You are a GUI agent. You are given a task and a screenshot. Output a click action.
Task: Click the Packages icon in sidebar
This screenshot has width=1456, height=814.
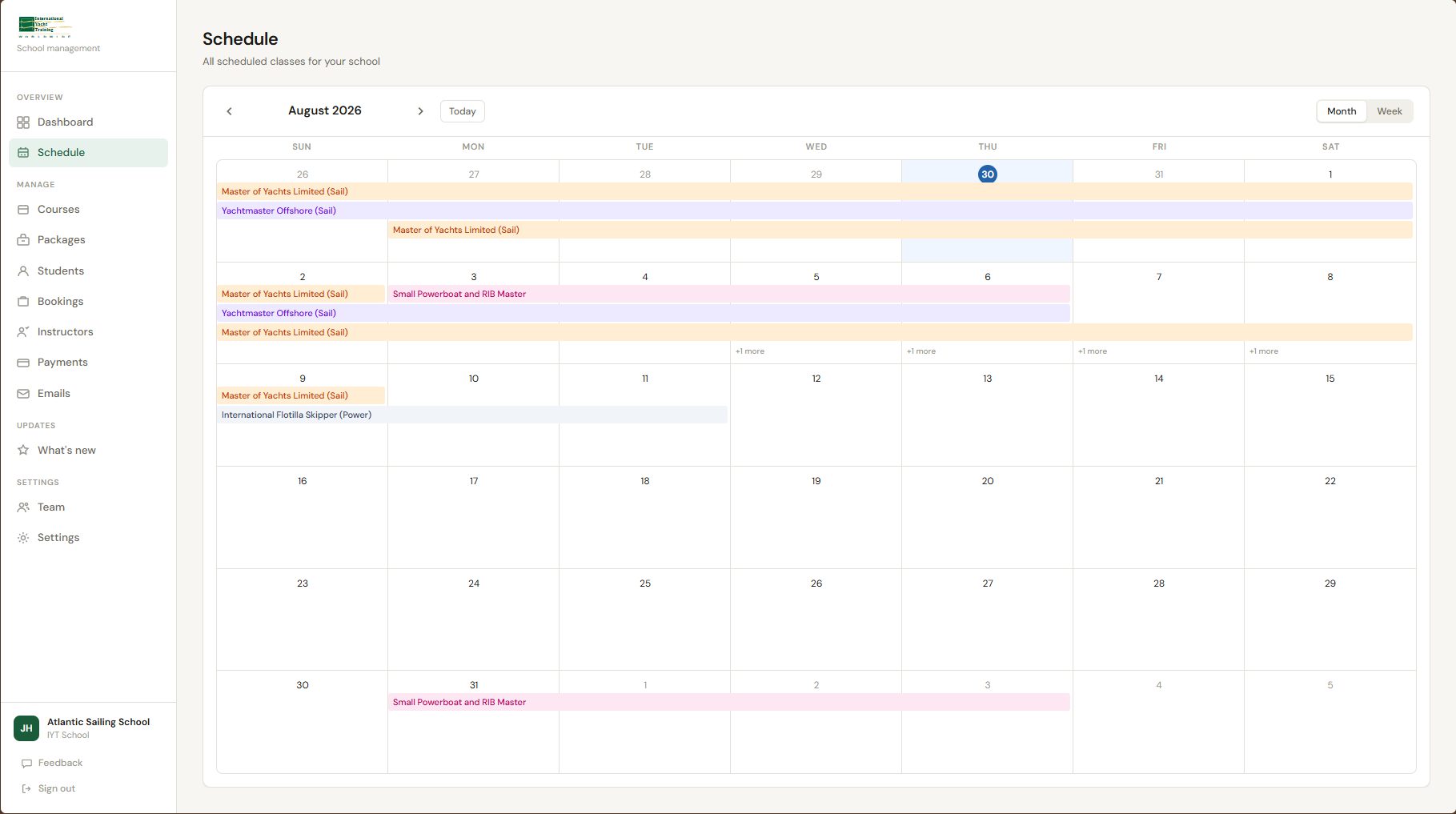point(23,240)
